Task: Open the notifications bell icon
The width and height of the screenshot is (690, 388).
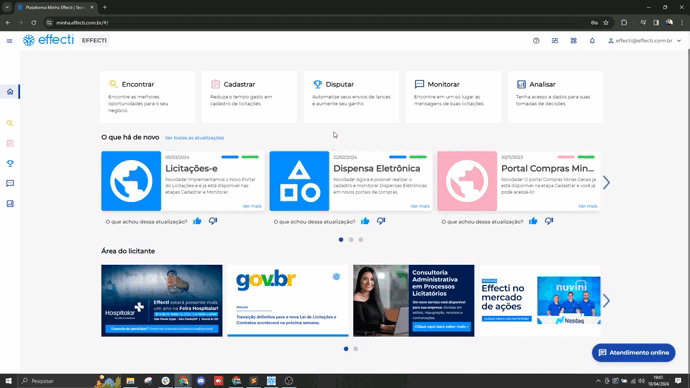Action: 592,40
